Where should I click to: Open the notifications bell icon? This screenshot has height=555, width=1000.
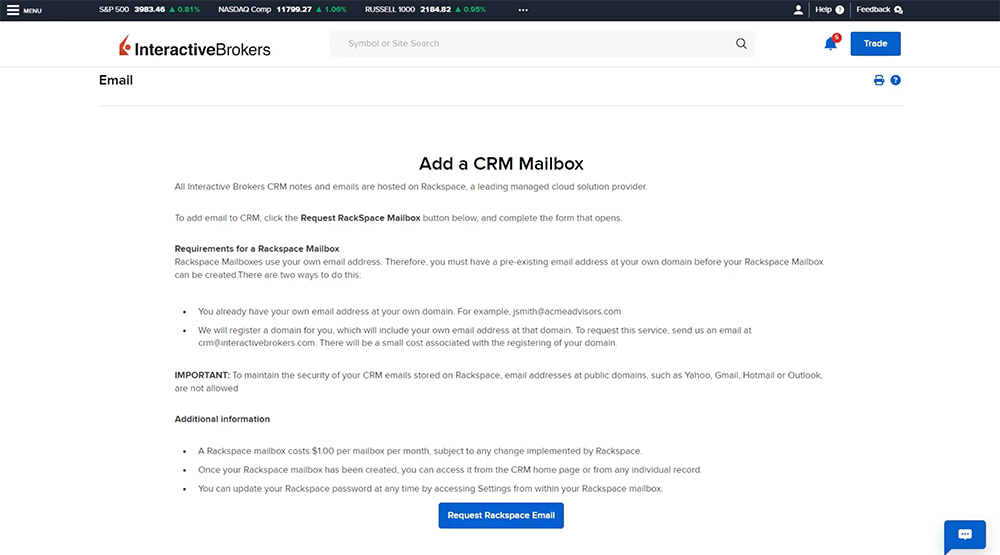[830, 44]
